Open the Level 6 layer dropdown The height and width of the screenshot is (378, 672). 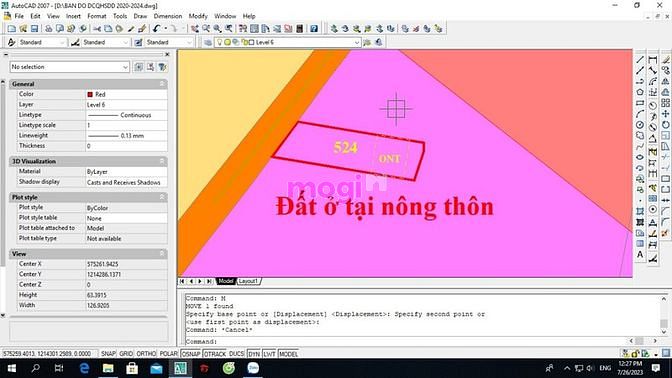pyautogui.click(x=287, y=42)
